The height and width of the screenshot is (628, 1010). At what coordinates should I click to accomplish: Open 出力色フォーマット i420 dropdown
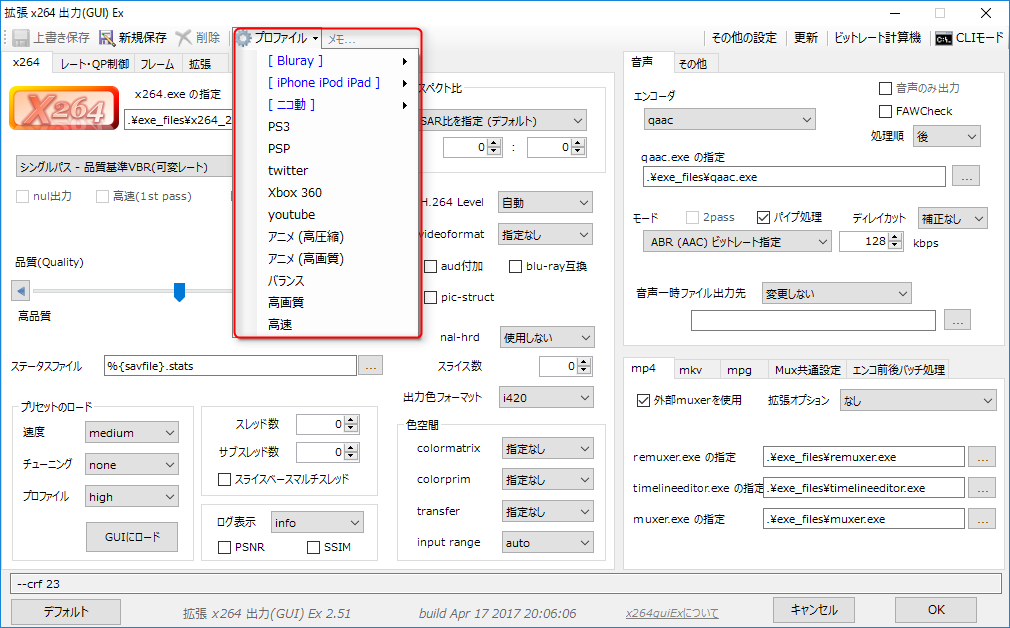click(546, 397)
